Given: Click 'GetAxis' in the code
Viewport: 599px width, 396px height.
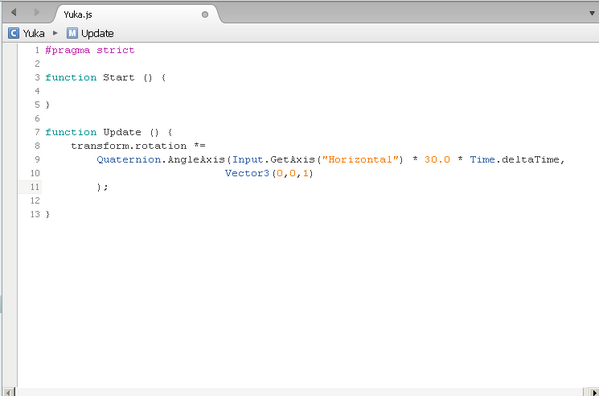Looking at the screenshot, I should (x=293, y=160).
